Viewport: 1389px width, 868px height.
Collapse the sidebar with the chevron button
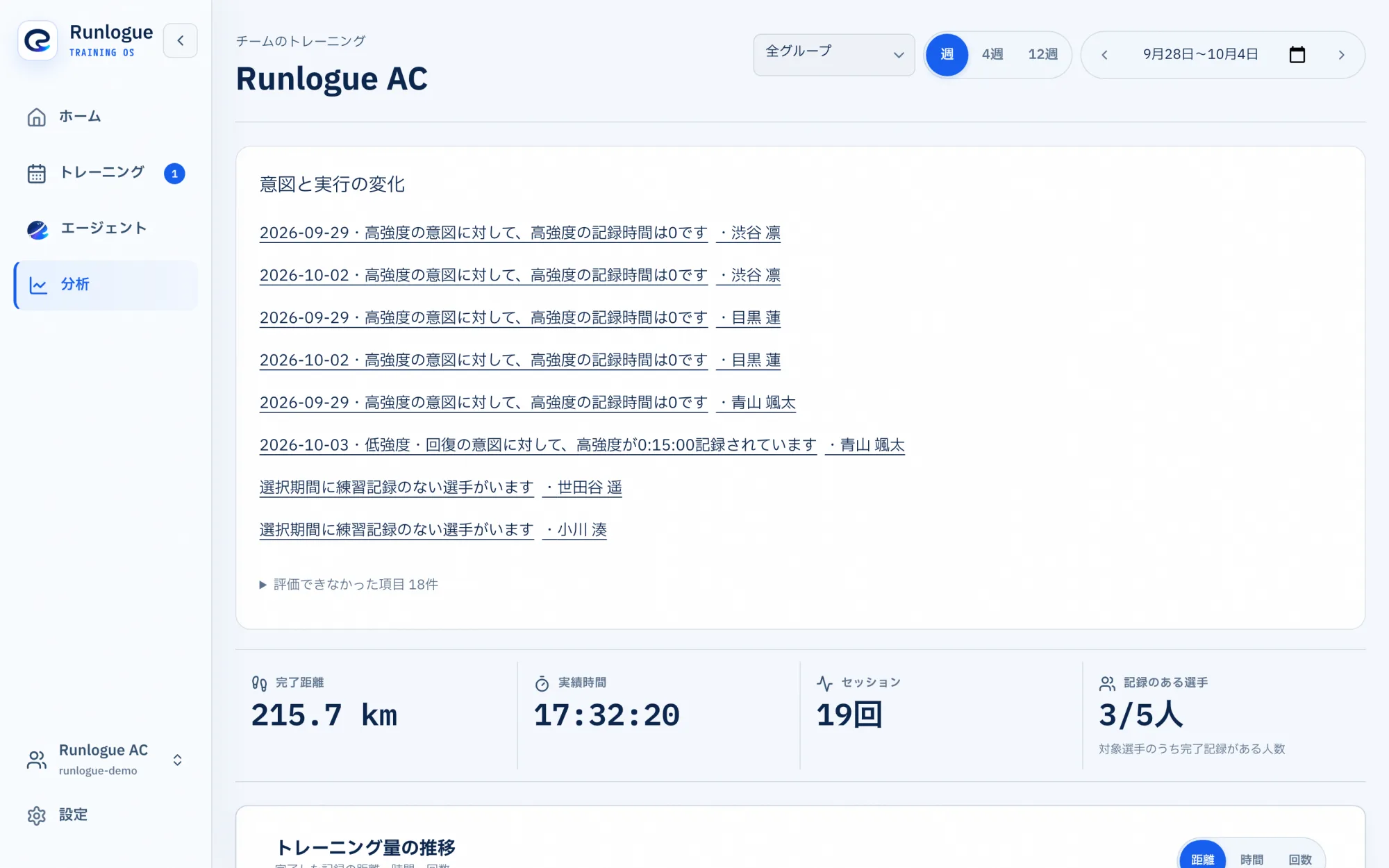click(181, 40)
